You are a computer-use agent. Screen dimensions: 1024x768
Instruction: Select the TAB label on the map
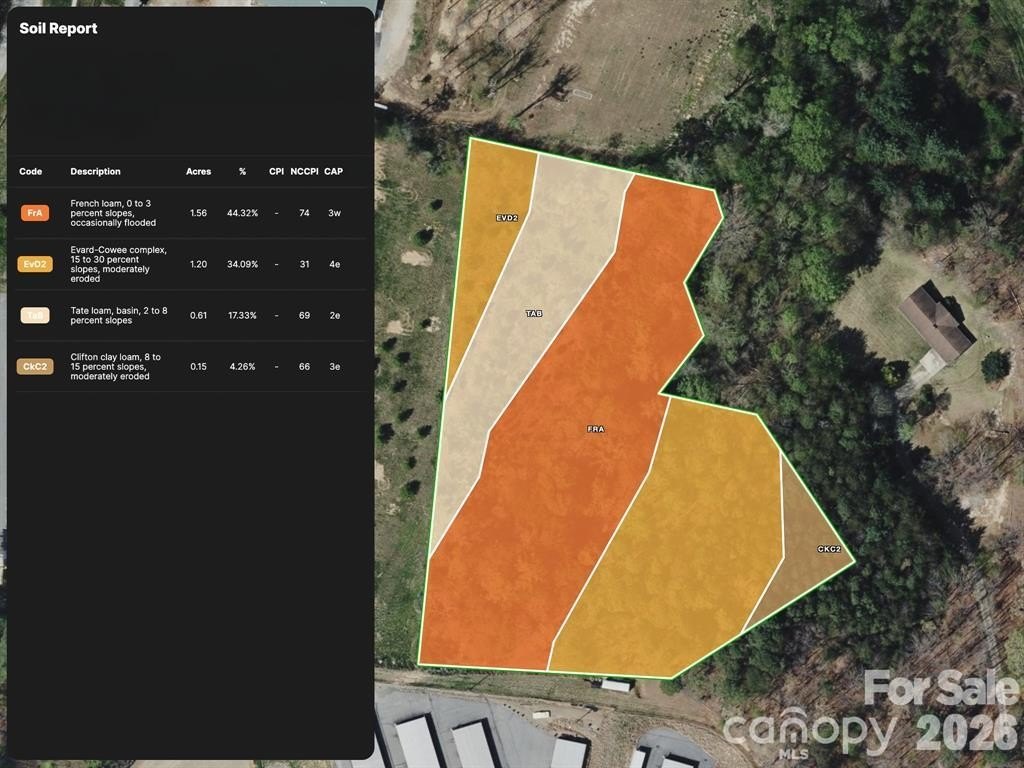(534, 314)
